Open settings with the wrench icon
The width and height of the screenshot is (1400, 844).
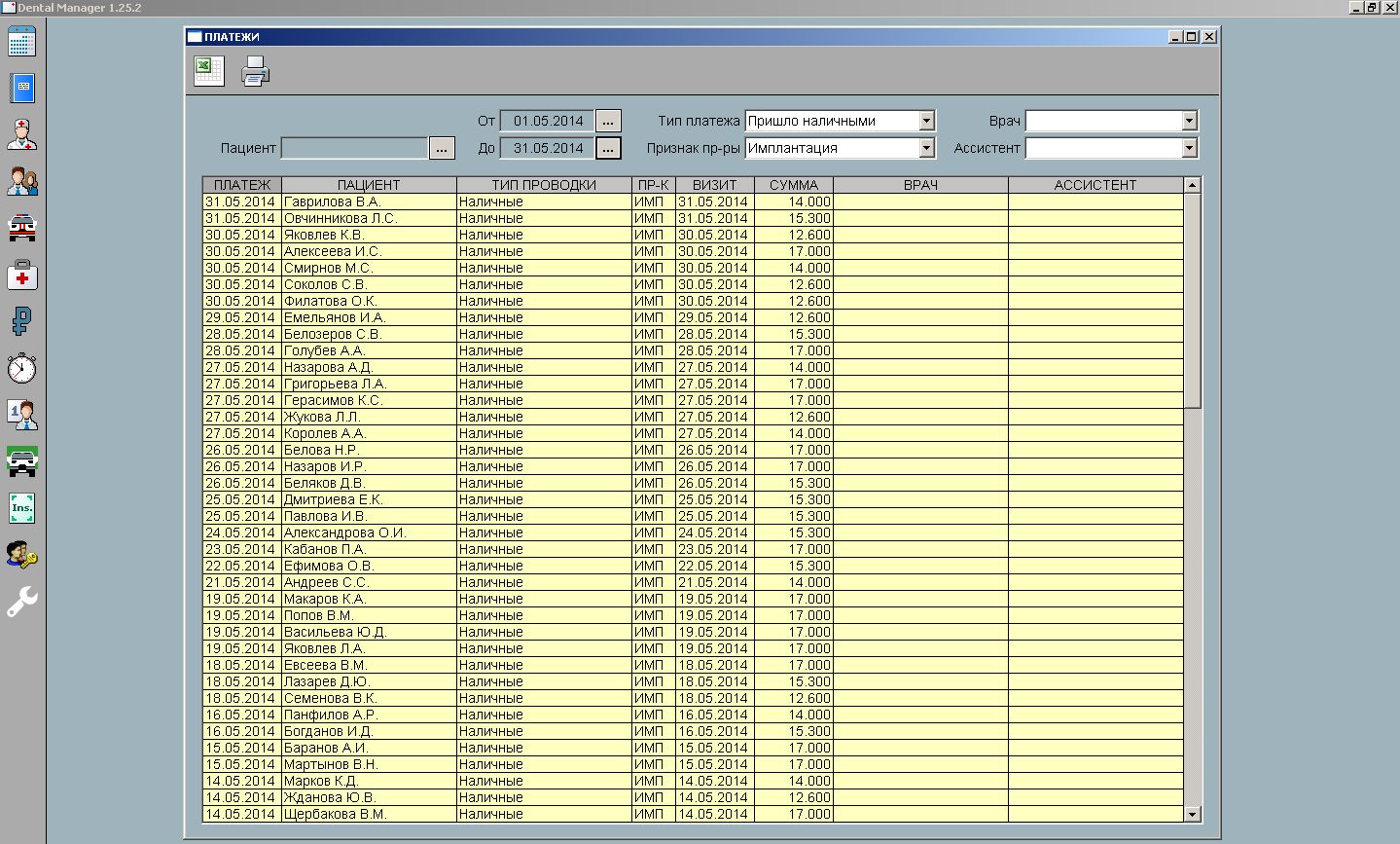[21, 602]
